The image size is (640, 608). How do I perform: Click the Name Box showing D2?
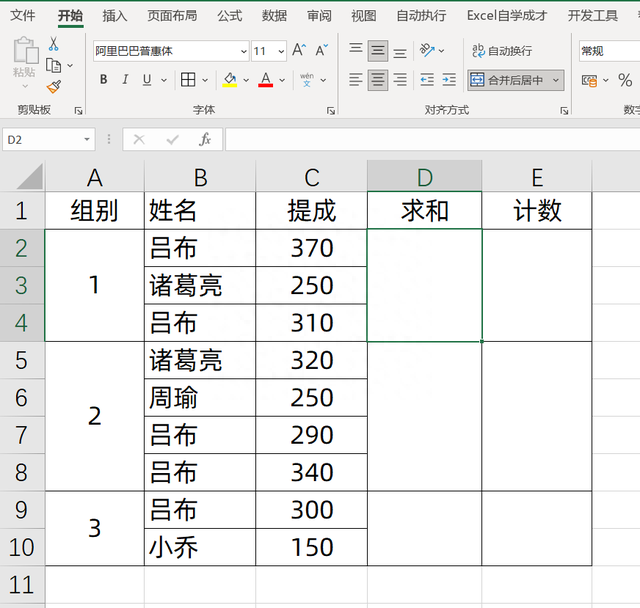tap(43, 140)
